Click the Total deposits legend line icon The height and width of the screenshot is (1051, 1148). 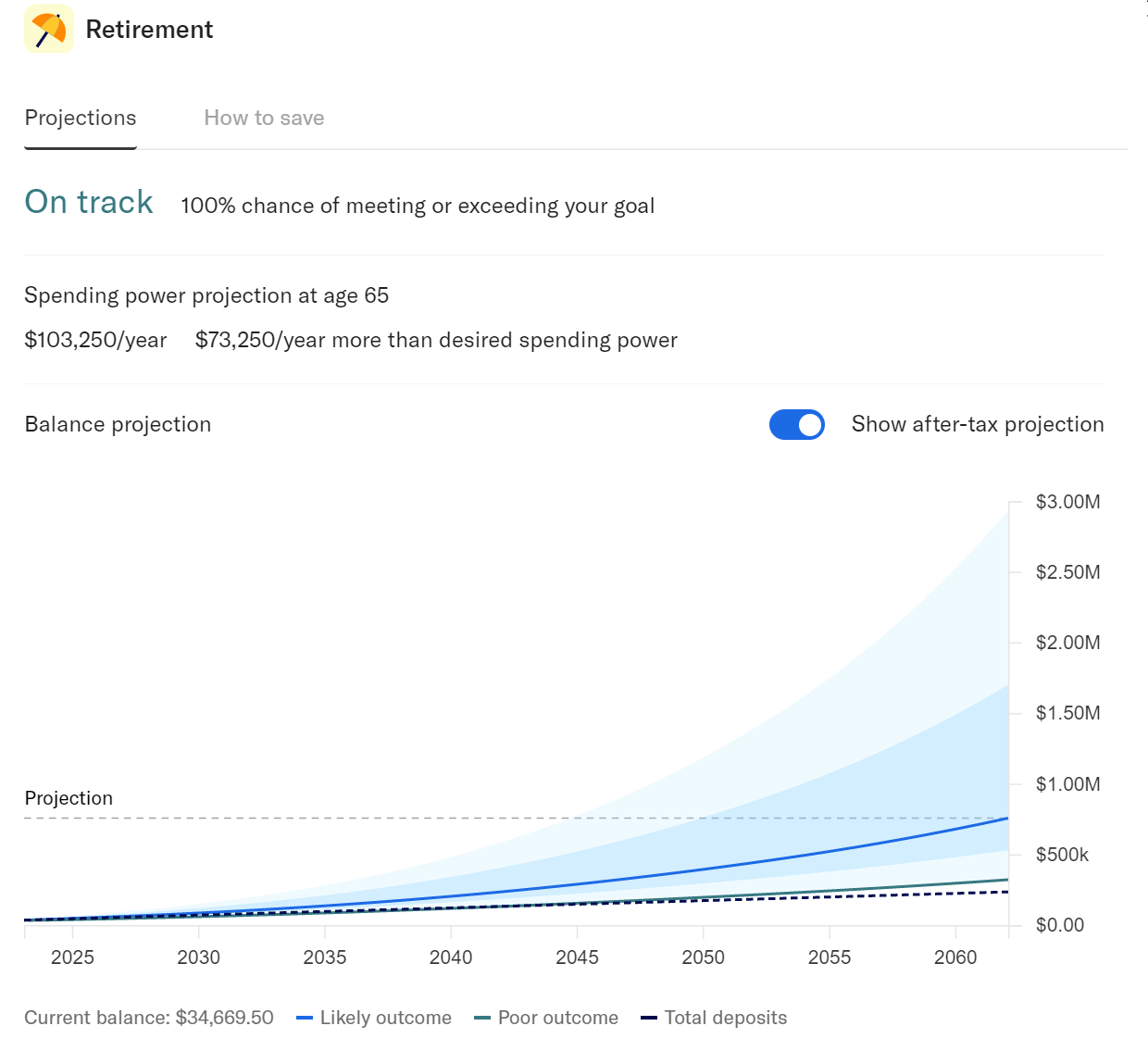[648, 1018]
